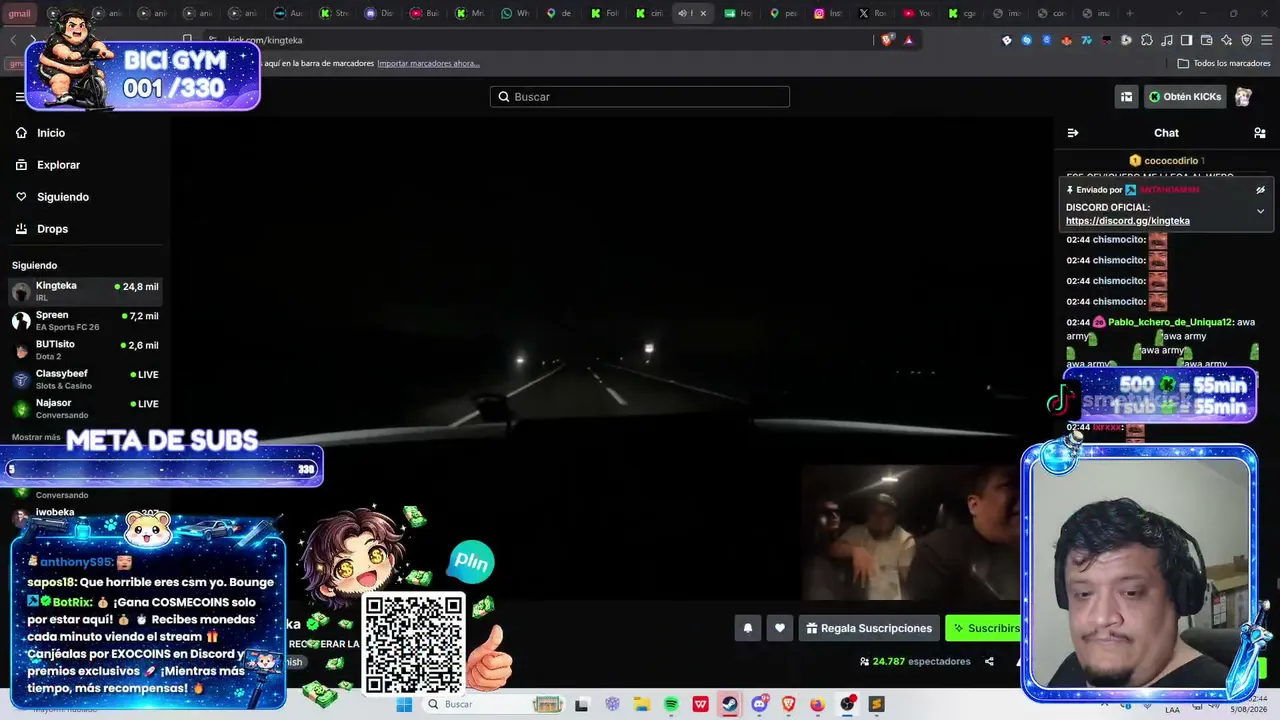Click username cococodirlo in chat
The image size is (1280, 720).
pos(1171,161)
